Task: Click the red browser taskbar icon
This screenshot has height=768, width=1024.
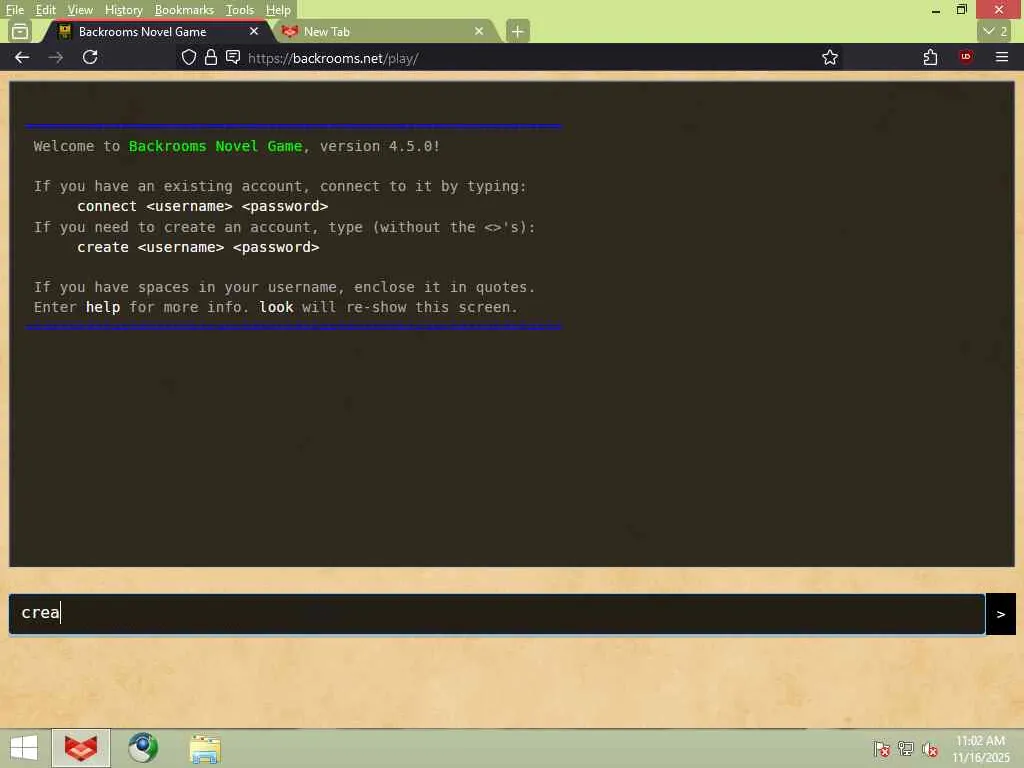Action: (x=81, y=748)
